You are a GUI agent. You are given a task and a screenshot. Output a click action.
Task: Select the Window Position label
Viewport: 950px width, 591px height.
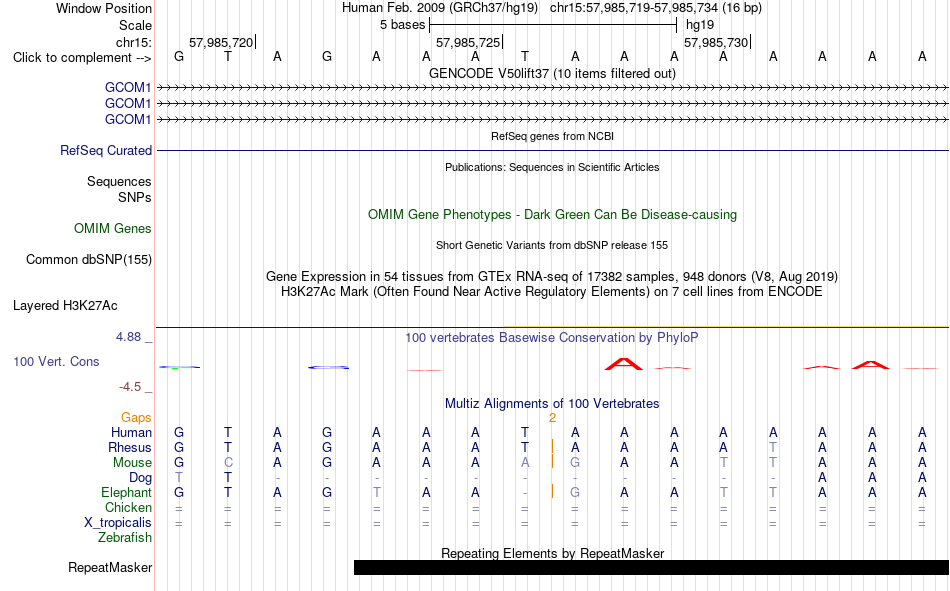click(104, 8)
